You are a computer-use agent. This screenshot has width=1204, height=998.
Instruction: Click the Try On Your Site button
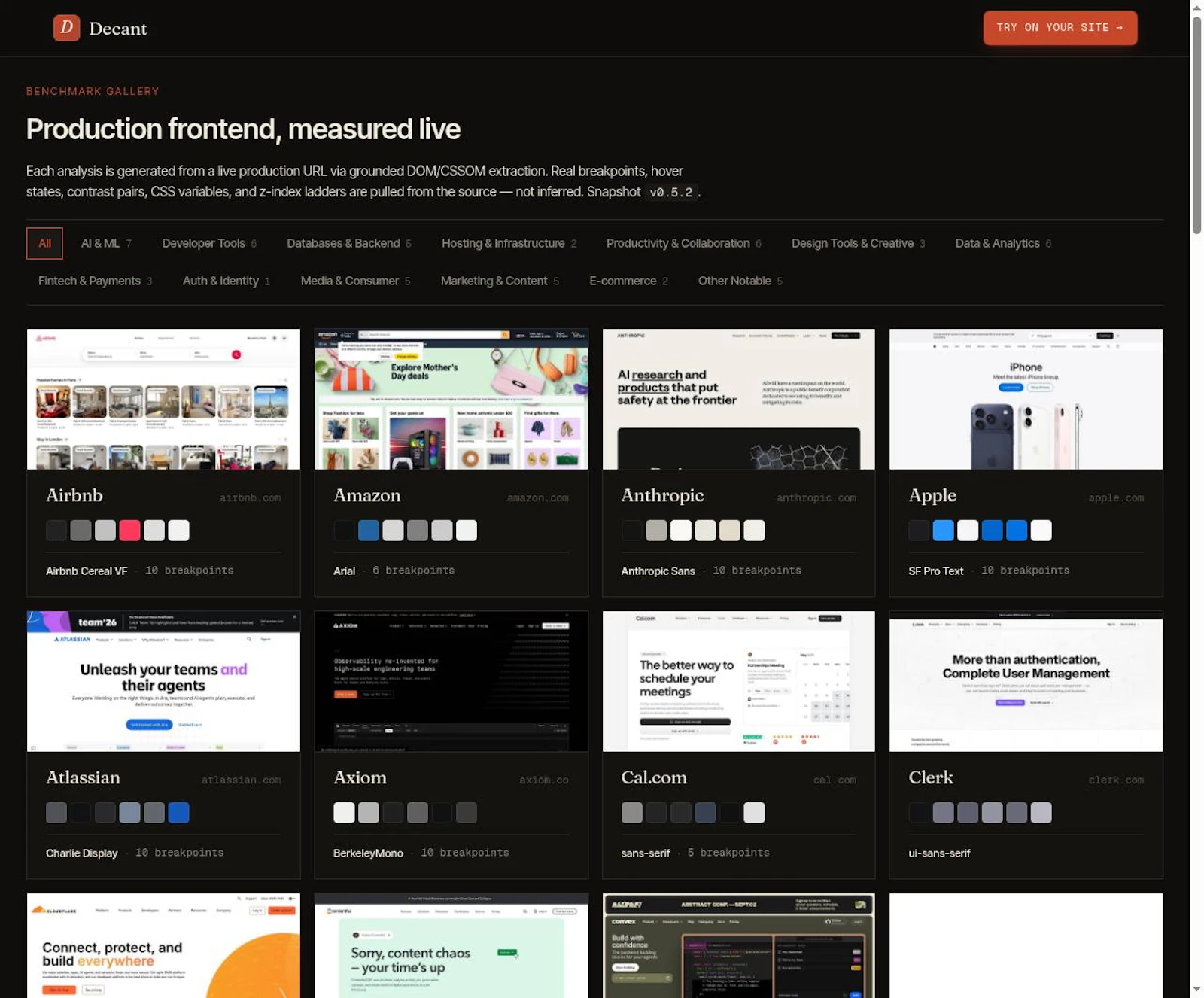coord(1060,28)
